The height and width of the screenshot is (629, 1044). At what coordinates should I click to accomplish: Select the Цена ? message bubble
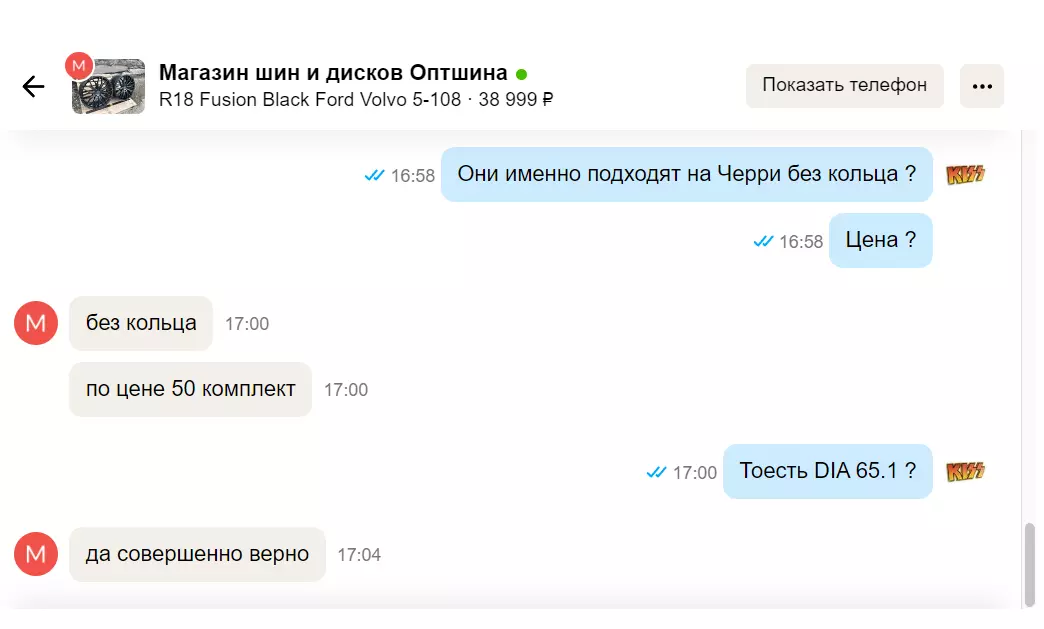[x=880, y=240]
